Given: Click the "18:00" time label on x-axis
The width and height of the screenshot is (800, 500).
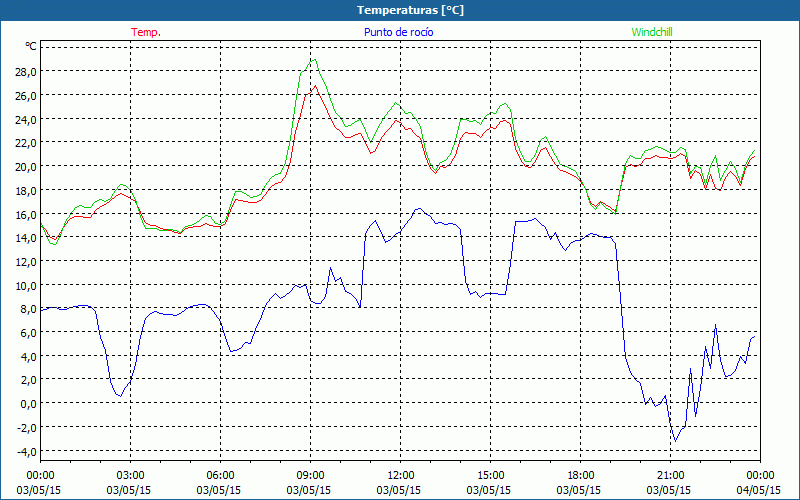Looking at the screenshot, I should (x=581, y=476).
